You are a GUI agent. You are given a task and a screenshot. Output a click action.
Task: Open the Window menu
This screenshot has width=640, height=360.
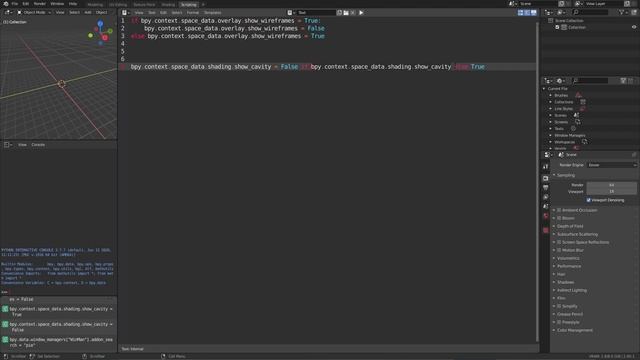[x=57, y=4]
